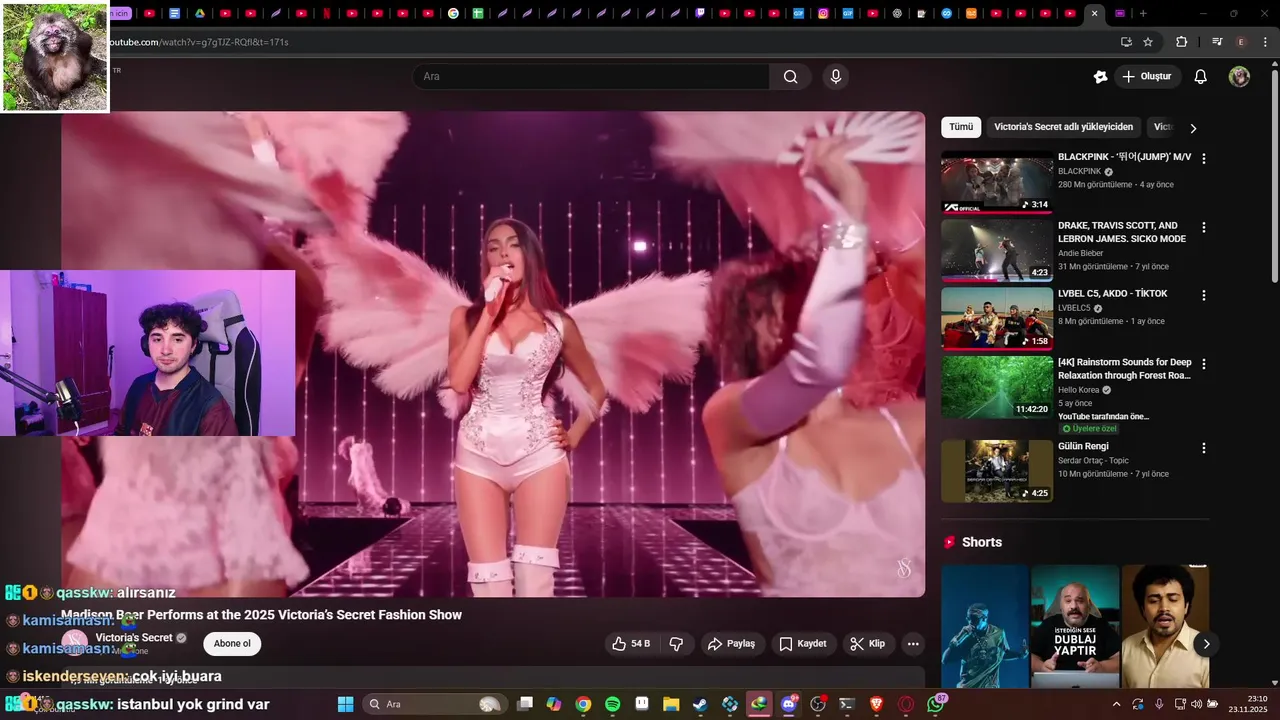Open File Explorer from the taskbar

click(x=671, y=704)
